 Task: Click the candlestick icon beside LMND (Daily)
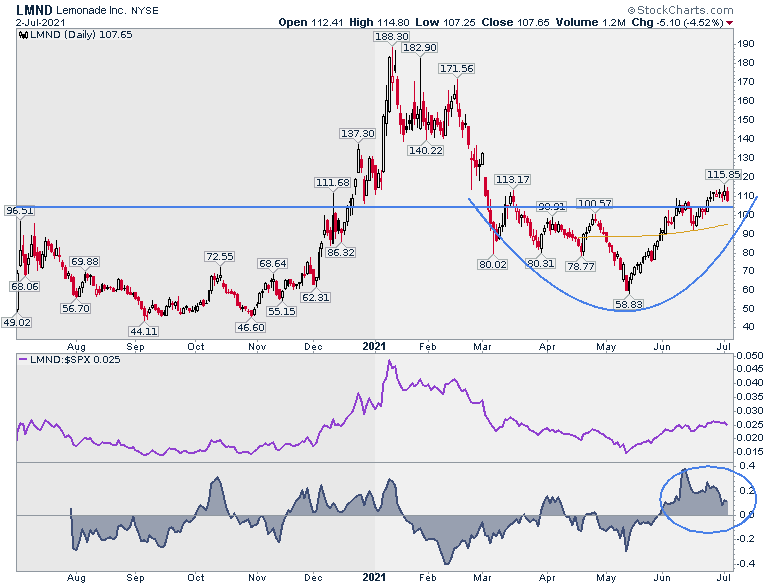(23, 35)
